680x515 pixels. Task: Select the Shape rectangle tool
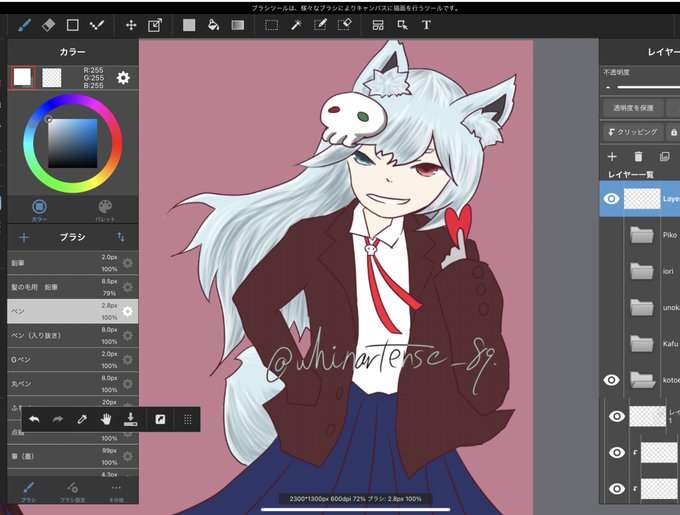click(x=72, y=25)
